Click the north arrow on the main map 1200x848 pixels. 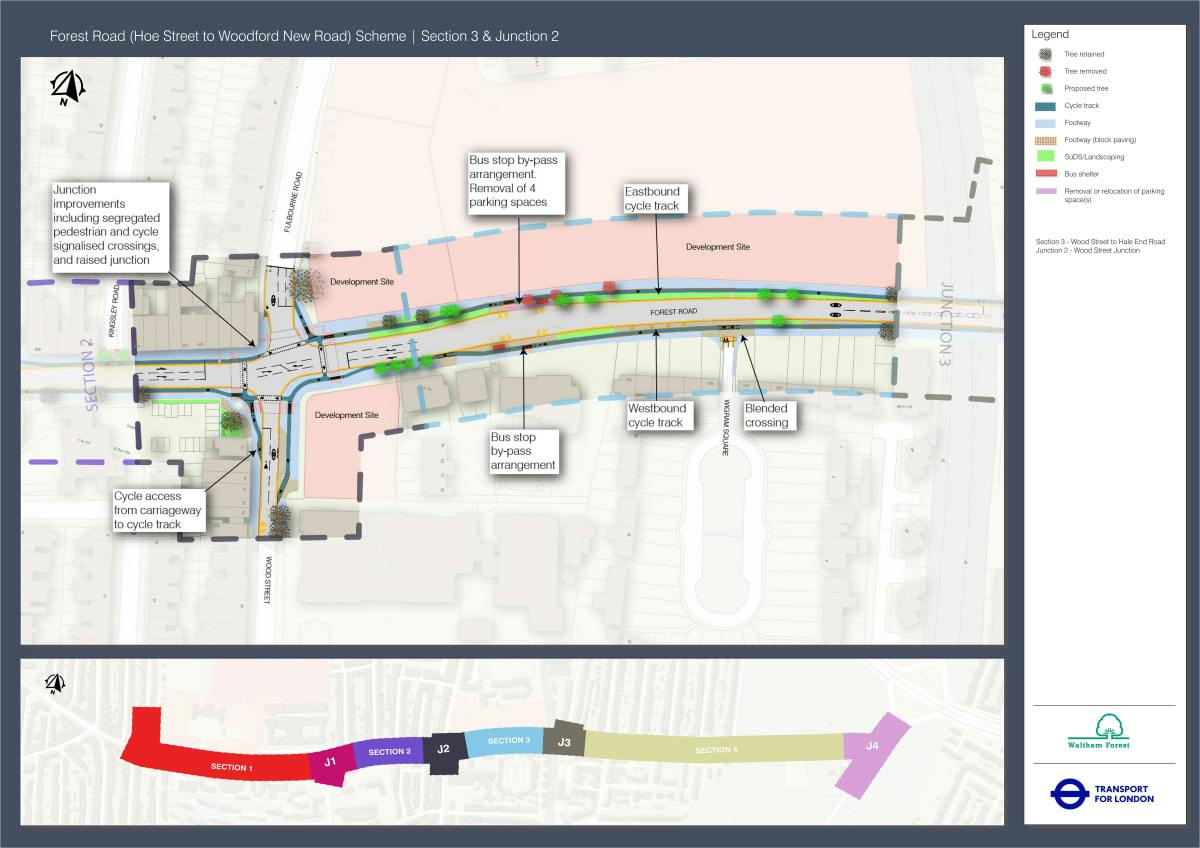coord(66,88)
